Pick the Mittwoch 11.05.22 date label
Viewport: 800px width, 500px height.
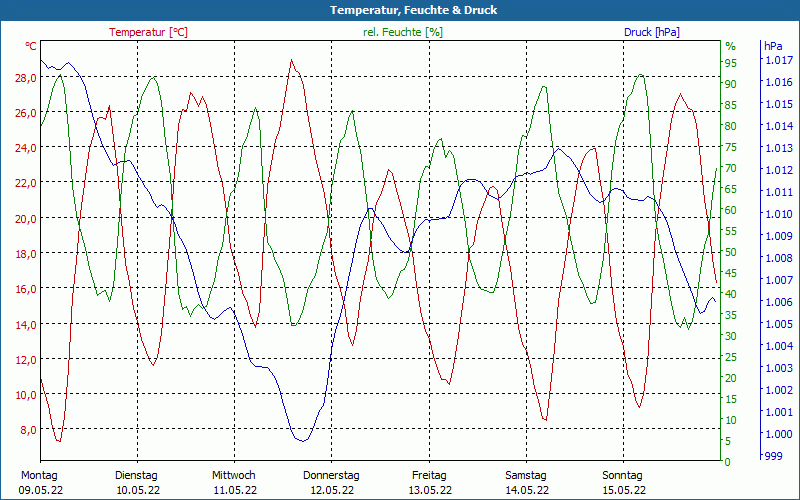(234, 483)
